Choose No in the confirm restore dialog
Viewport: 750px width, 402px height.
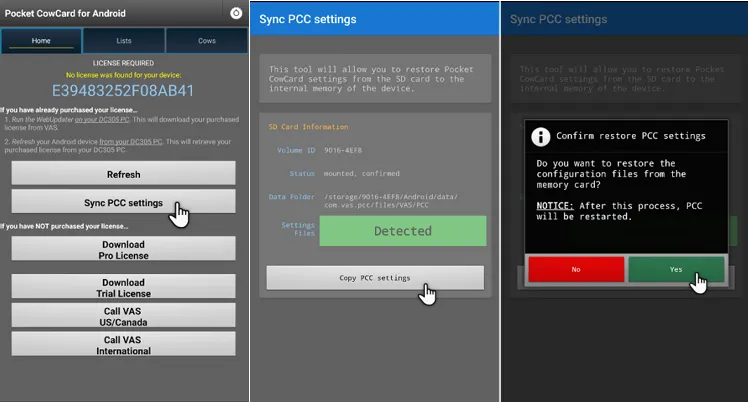click(576, 269)
